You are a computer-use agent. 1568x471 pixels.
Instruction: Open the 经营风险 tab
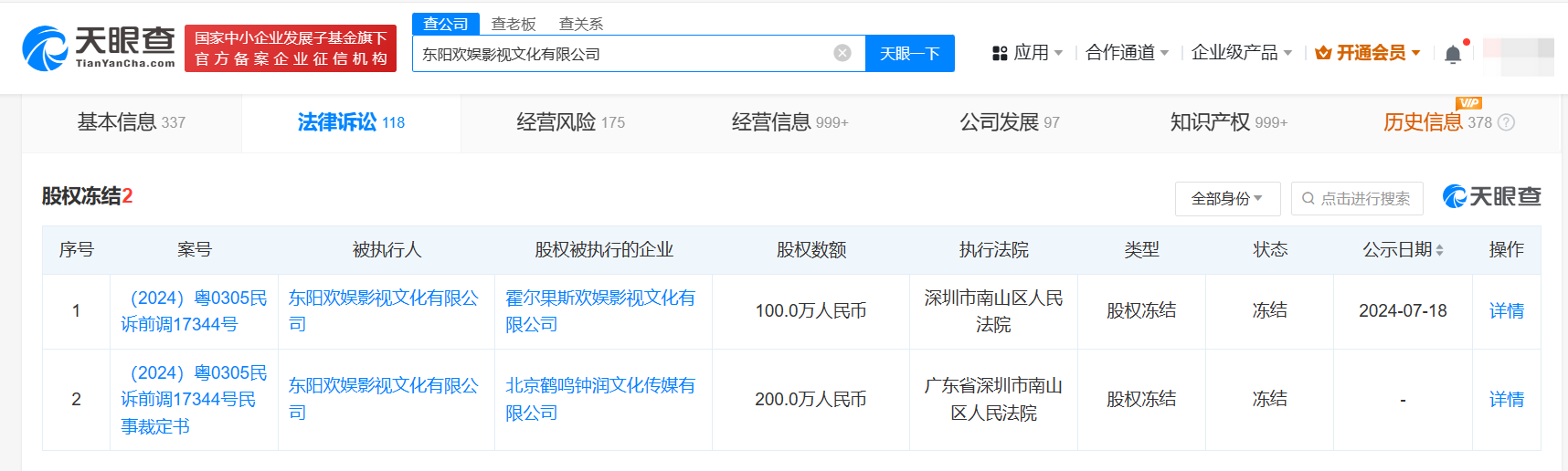[570, 122]
